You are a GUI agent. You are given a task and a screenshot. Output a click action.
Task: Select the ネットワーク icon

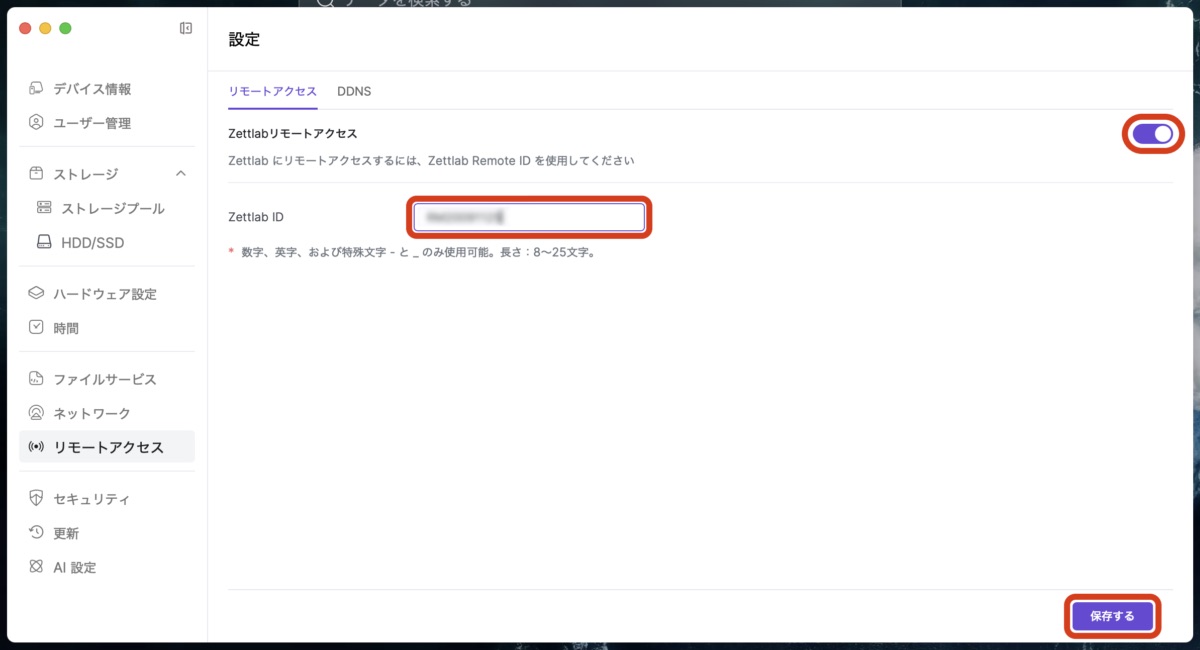tap(34, 413)
